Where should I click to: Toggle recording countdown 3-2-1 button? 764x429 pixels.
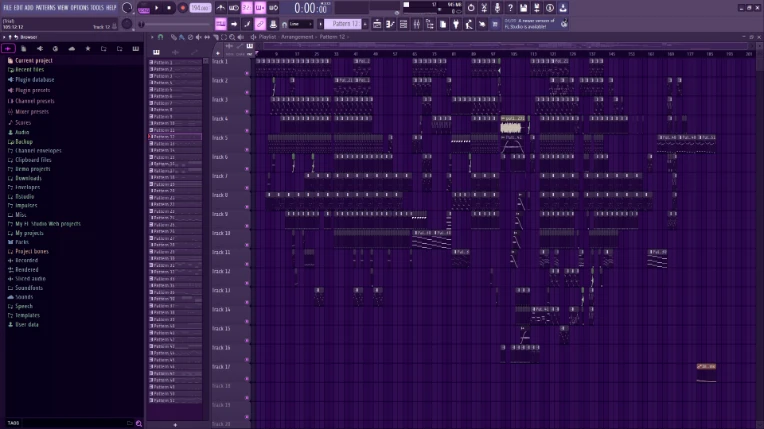pos(247,8)
